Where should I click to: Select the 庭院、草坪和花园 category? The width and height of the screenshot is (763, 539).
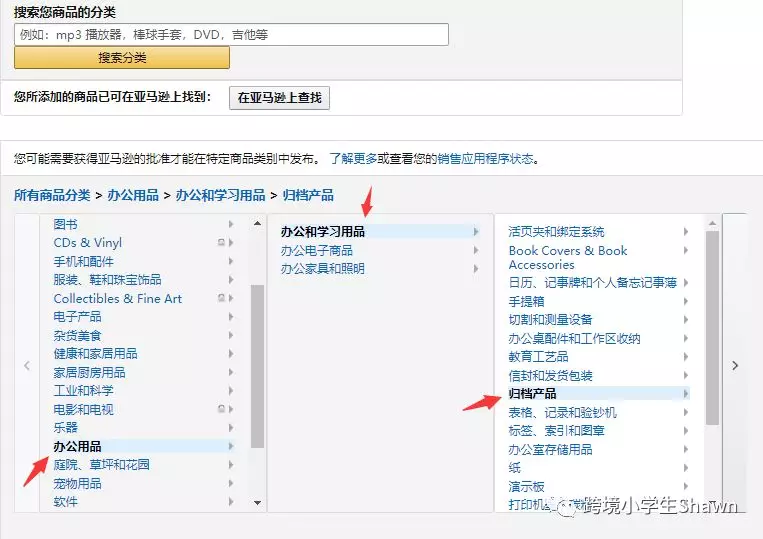(101, 465)
